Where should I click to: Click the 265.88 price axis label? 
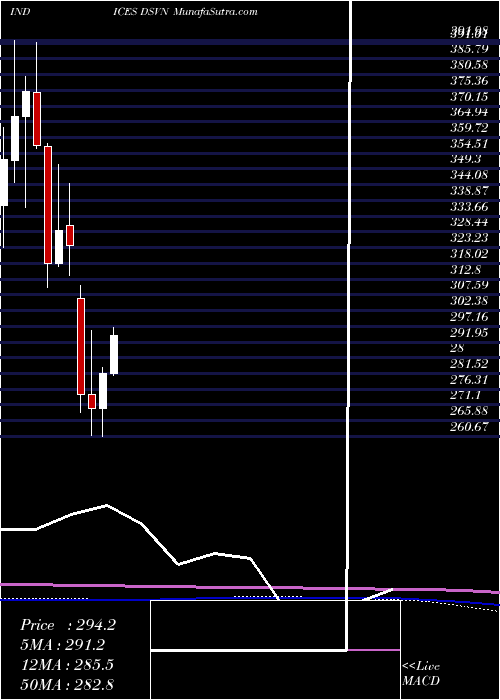click(x=469, y=410)
